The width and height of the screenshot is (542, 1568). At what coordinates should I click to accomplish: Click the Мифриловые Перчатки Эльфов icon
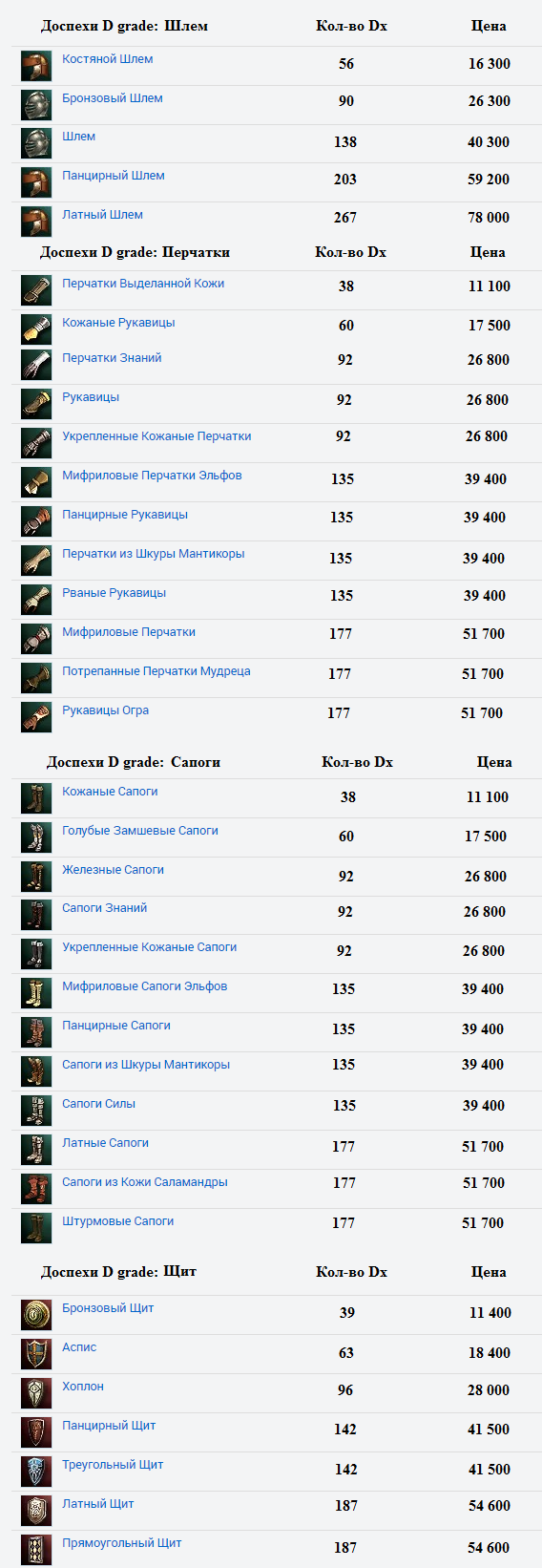tap(36, 482)
